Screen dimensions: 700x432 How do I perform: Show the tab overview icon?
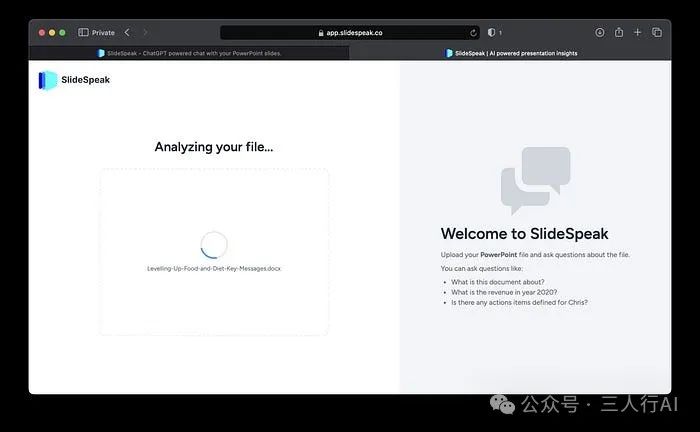pos(657,32)
